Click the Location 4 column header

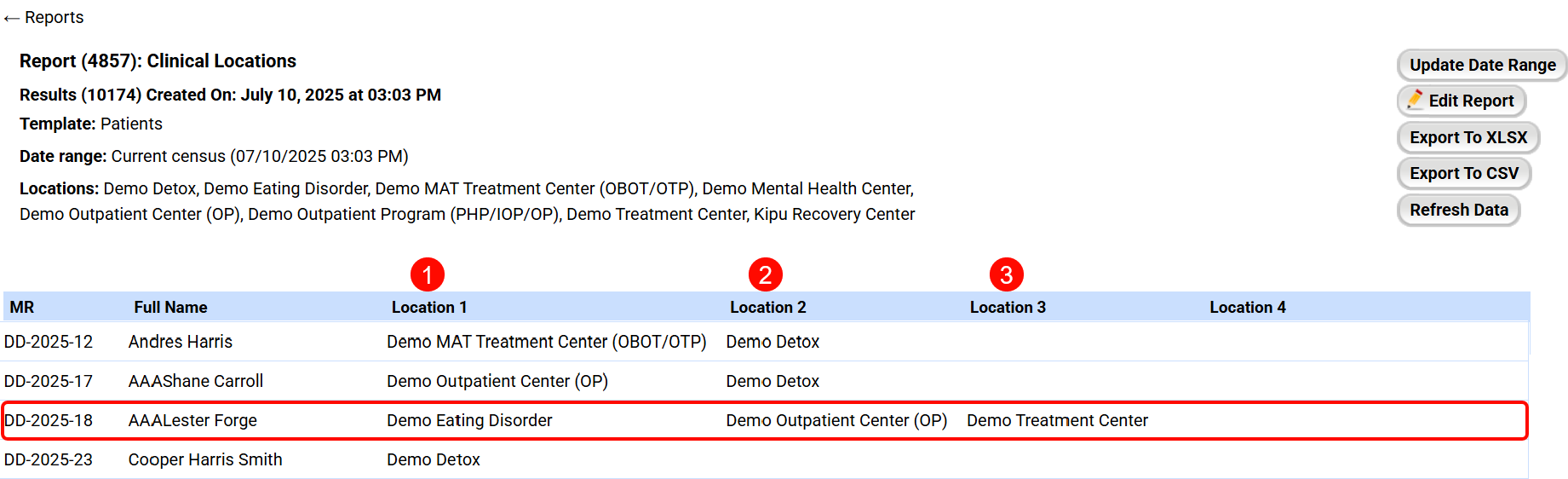click(x=1247, y=307)
